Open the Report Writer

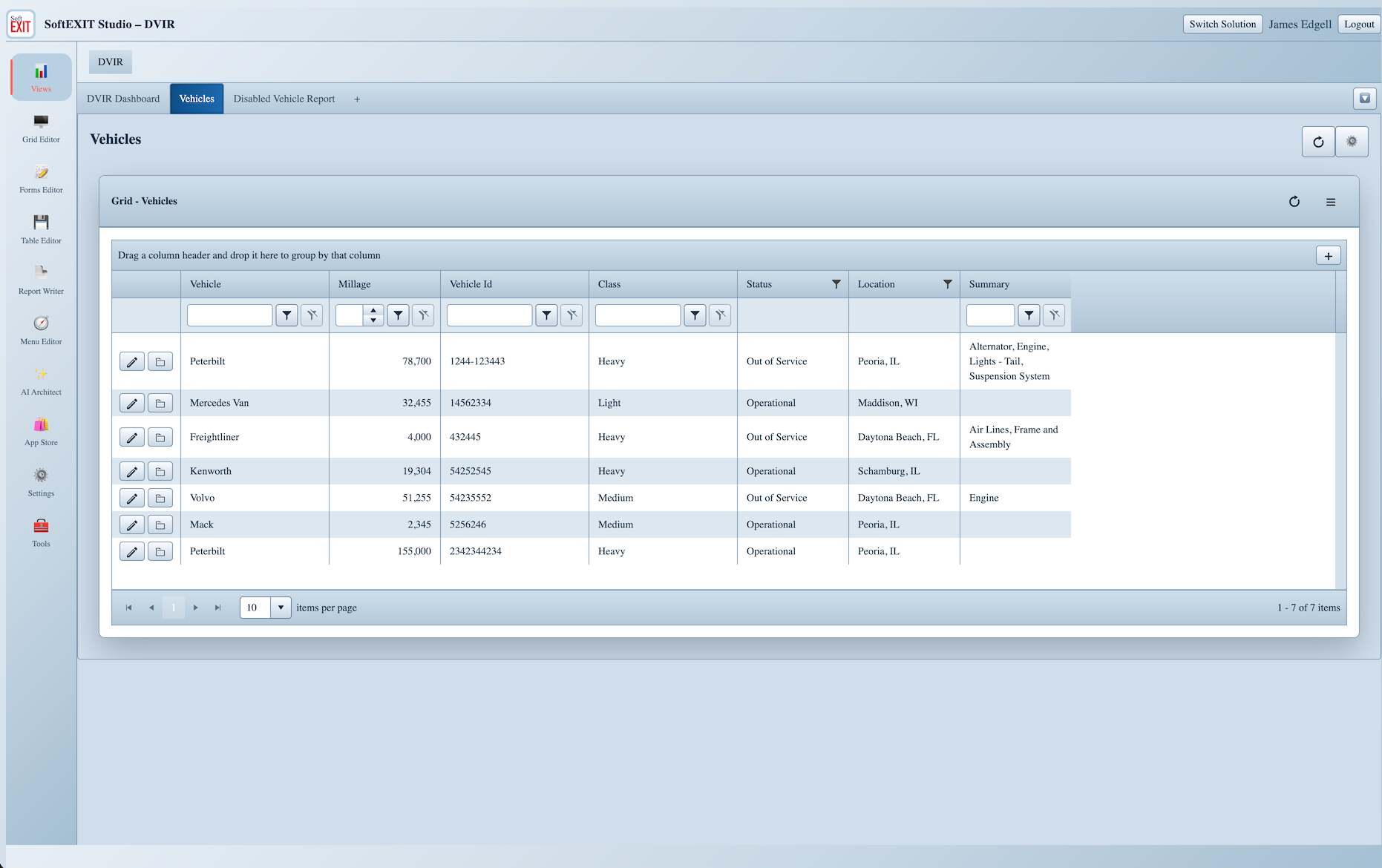[x=41, y=280]
